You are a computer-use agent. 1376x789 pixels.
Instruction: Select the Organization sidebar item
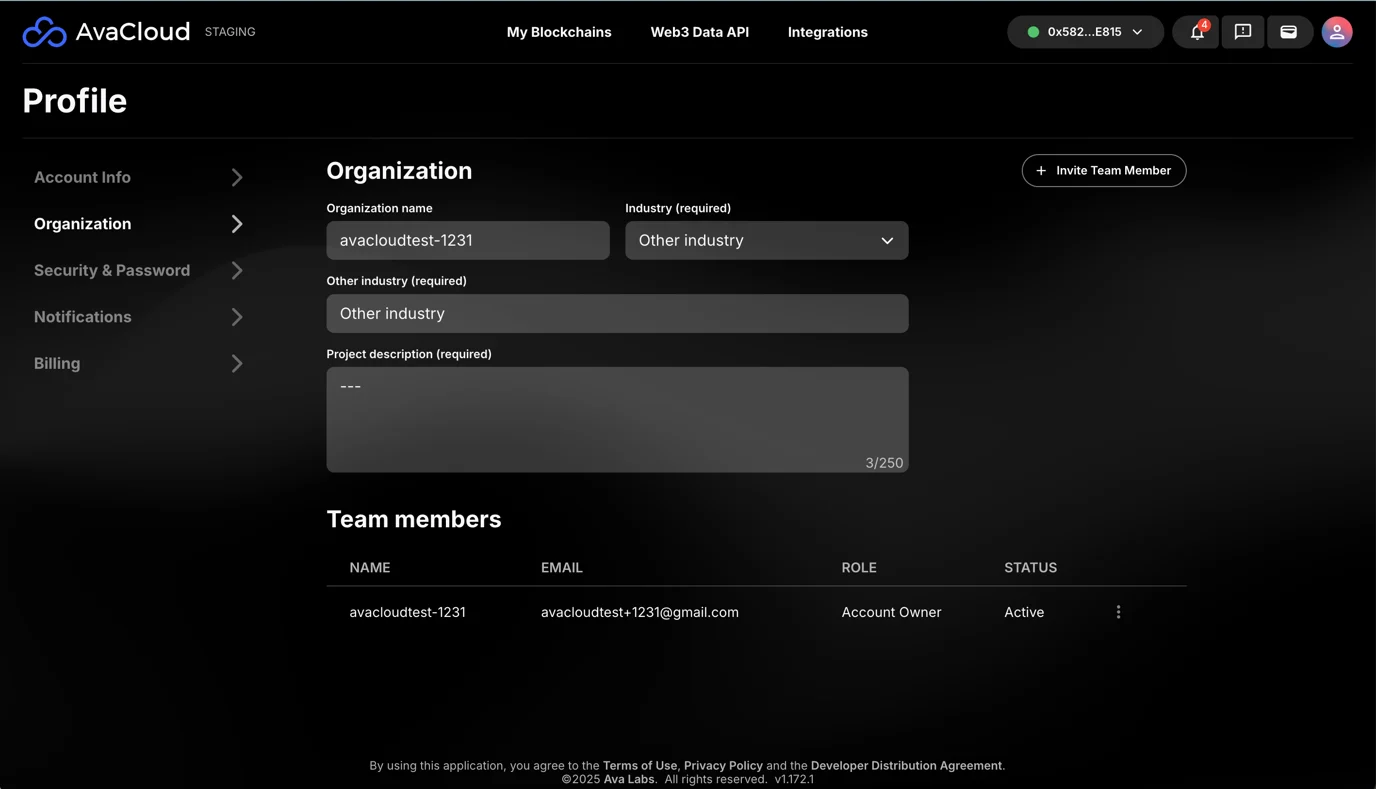point(82,223)
